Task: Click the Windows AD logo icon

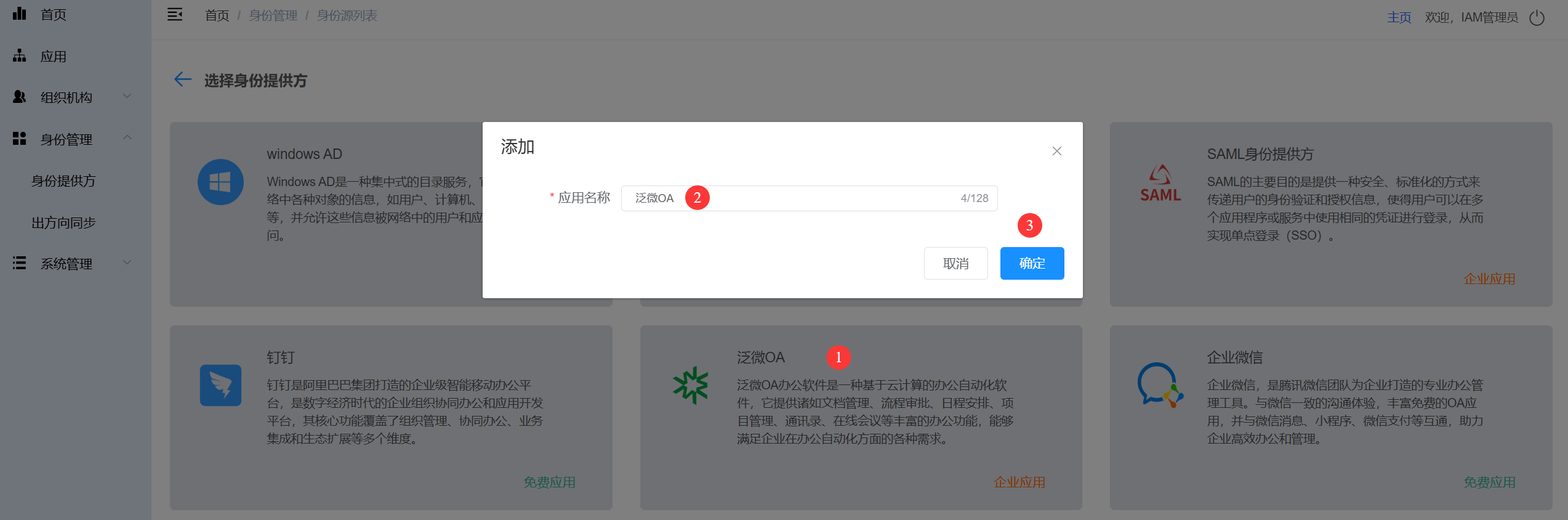Action: point(220,182)
